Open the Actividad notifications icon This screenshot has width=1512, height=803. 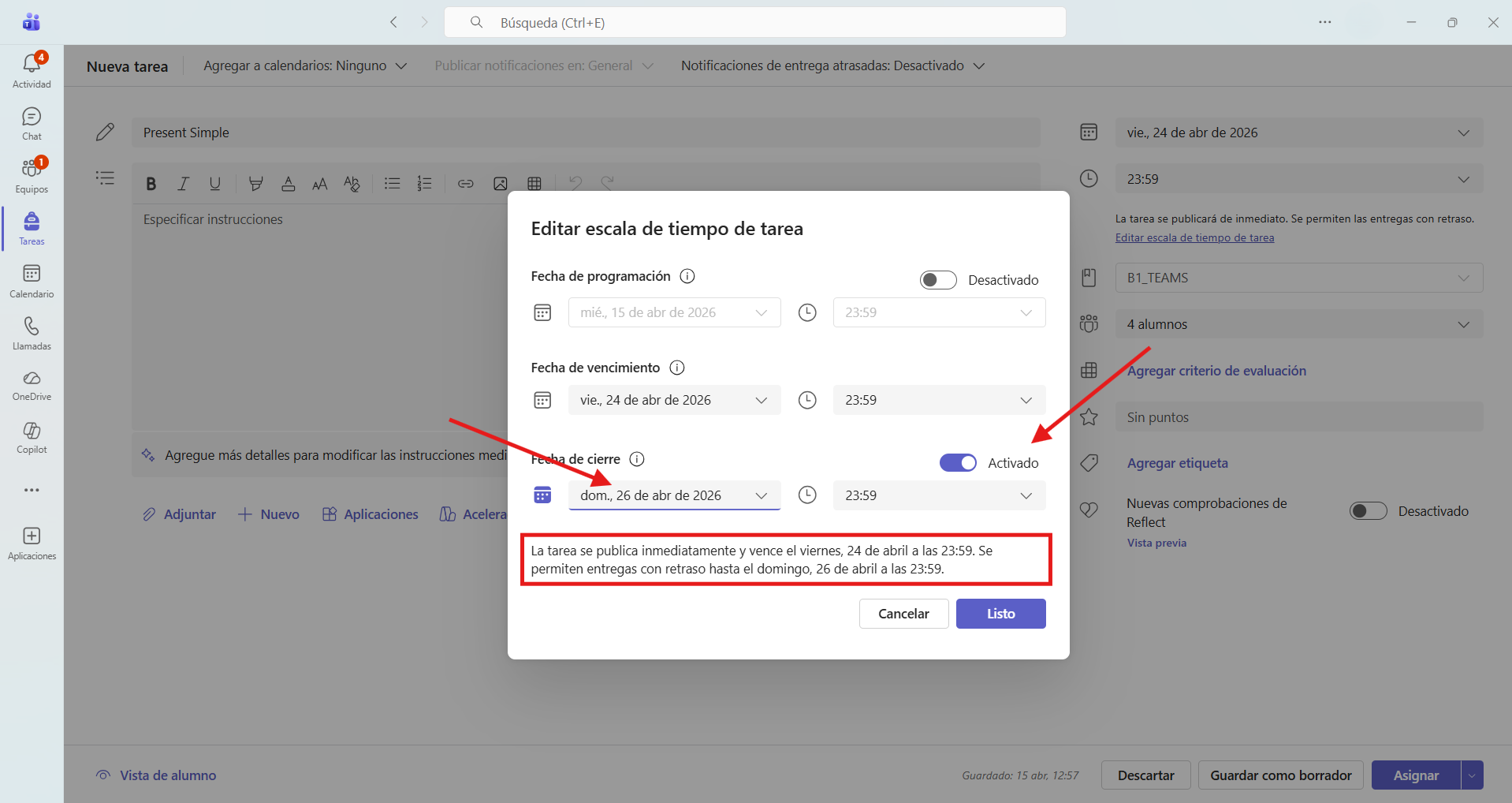coord(32,69)
